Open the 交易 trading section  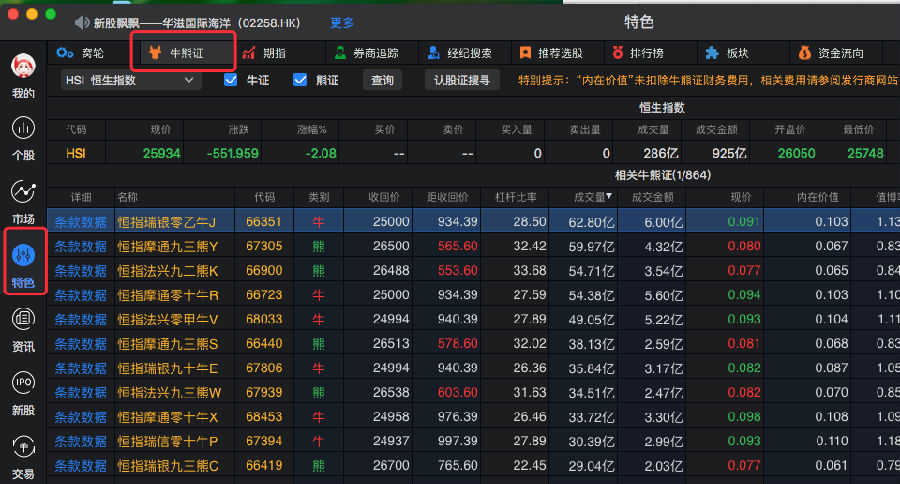[24, 457]
